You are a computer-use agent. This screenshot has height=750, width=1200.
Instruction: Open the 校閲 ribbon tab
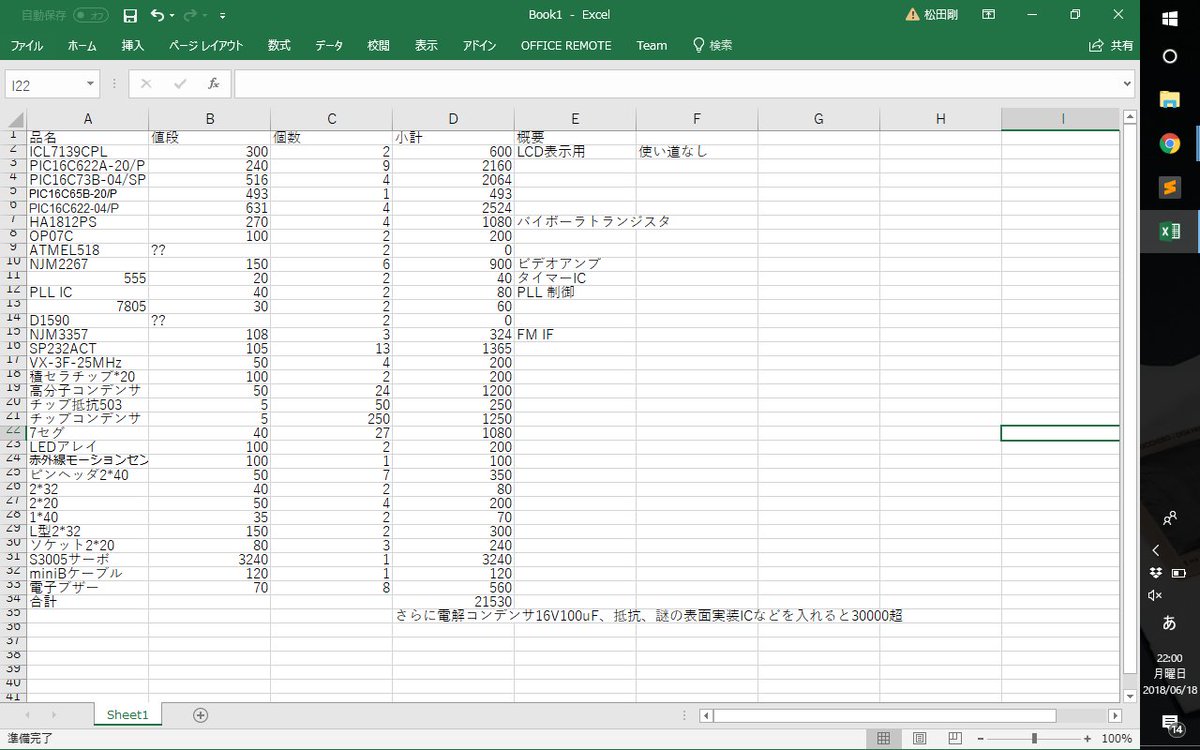pyautogui.click(x=378, y=45)
